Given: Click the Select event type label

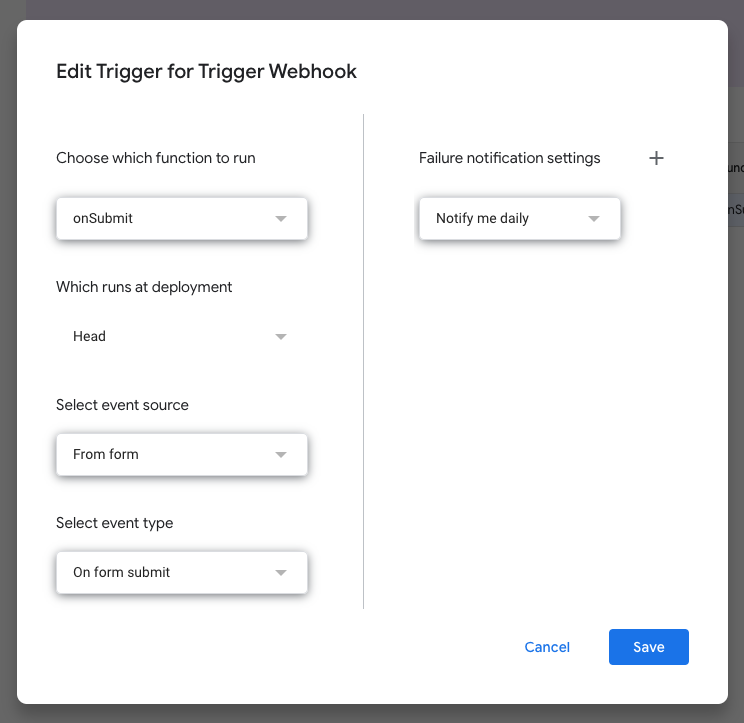Looking at the screenshot, I should click(114, 523).
